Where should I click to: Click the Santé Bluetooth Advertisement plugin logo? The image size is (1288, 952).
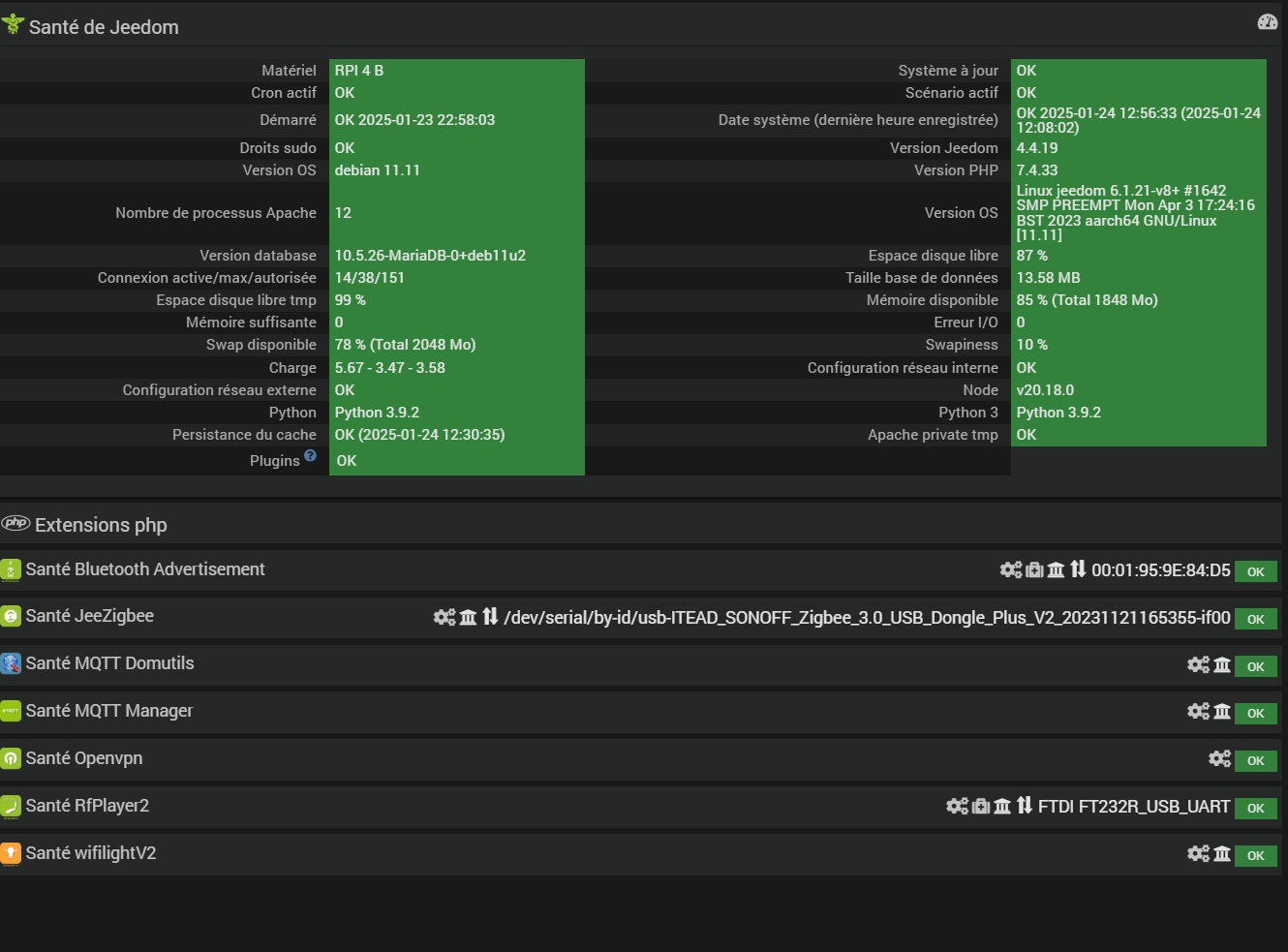[11, 569]
